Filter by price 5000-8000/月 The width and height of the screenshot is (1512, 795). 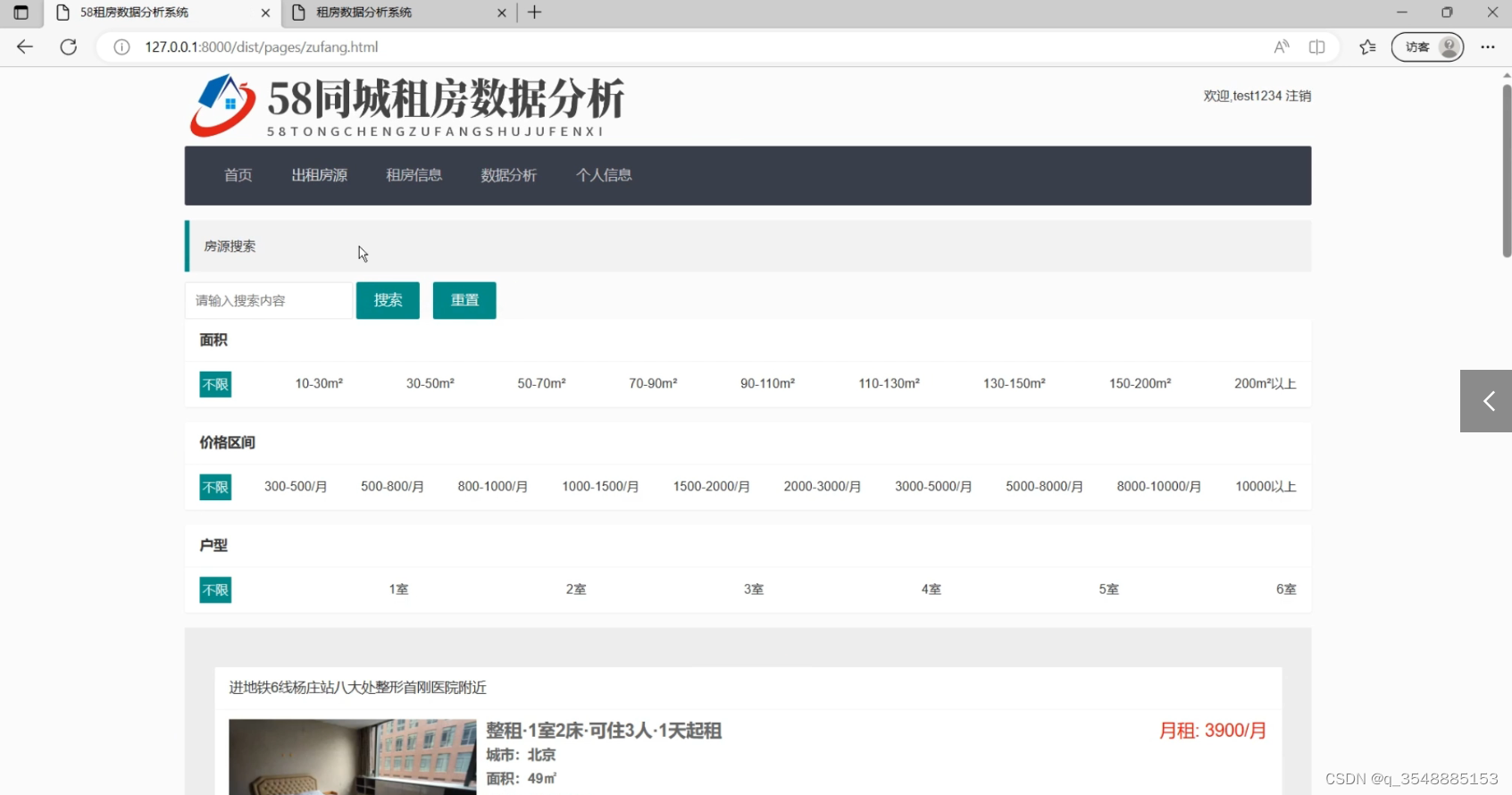(1044, 487)
